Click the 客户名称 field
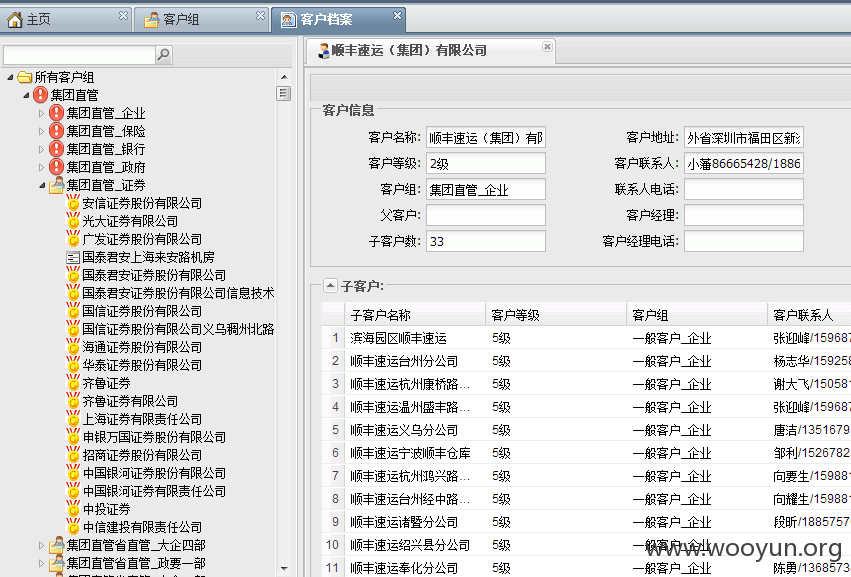 click(486, 138)
